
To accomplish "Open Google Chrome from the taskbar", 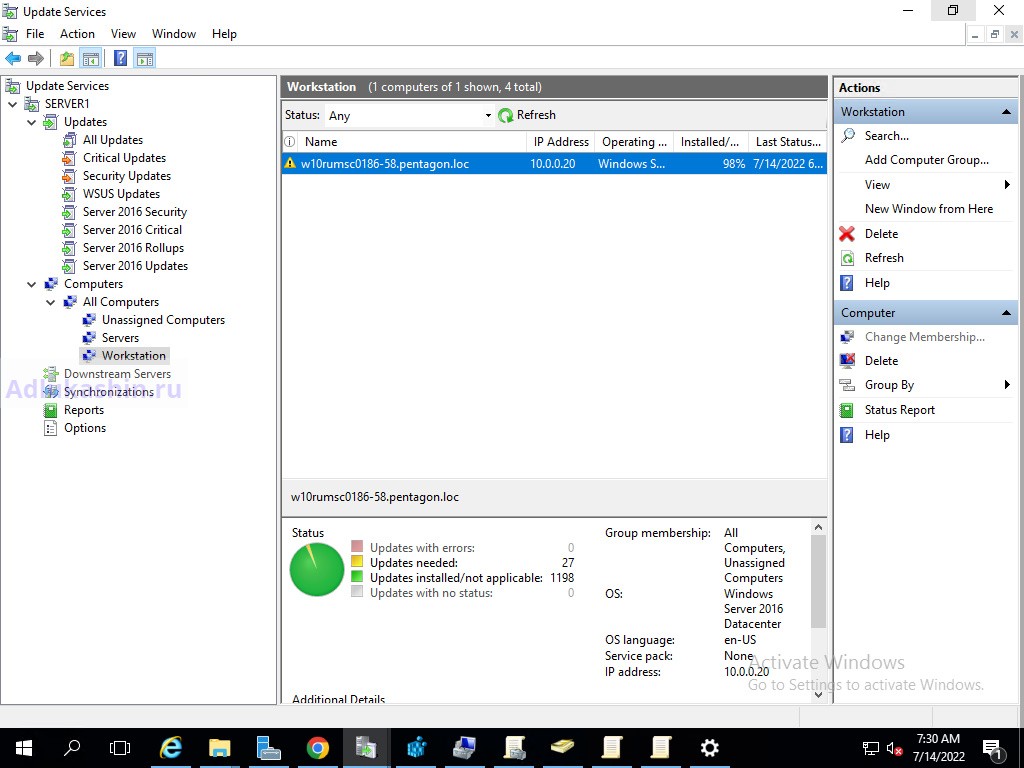I will point(317,748).
